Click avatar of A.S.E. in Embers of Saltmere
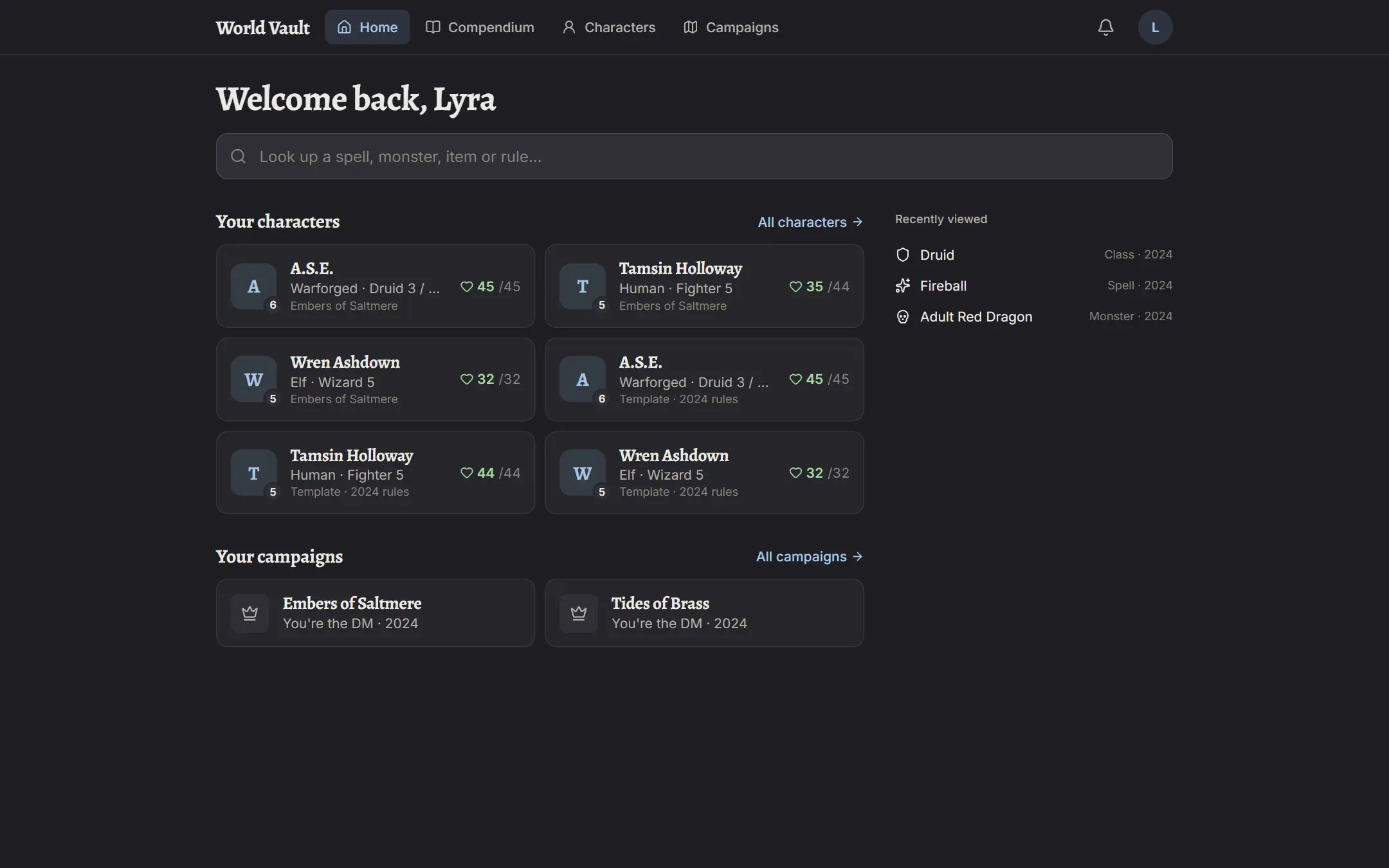Screen dimensions: 1389x868 (x=254, y=286)
